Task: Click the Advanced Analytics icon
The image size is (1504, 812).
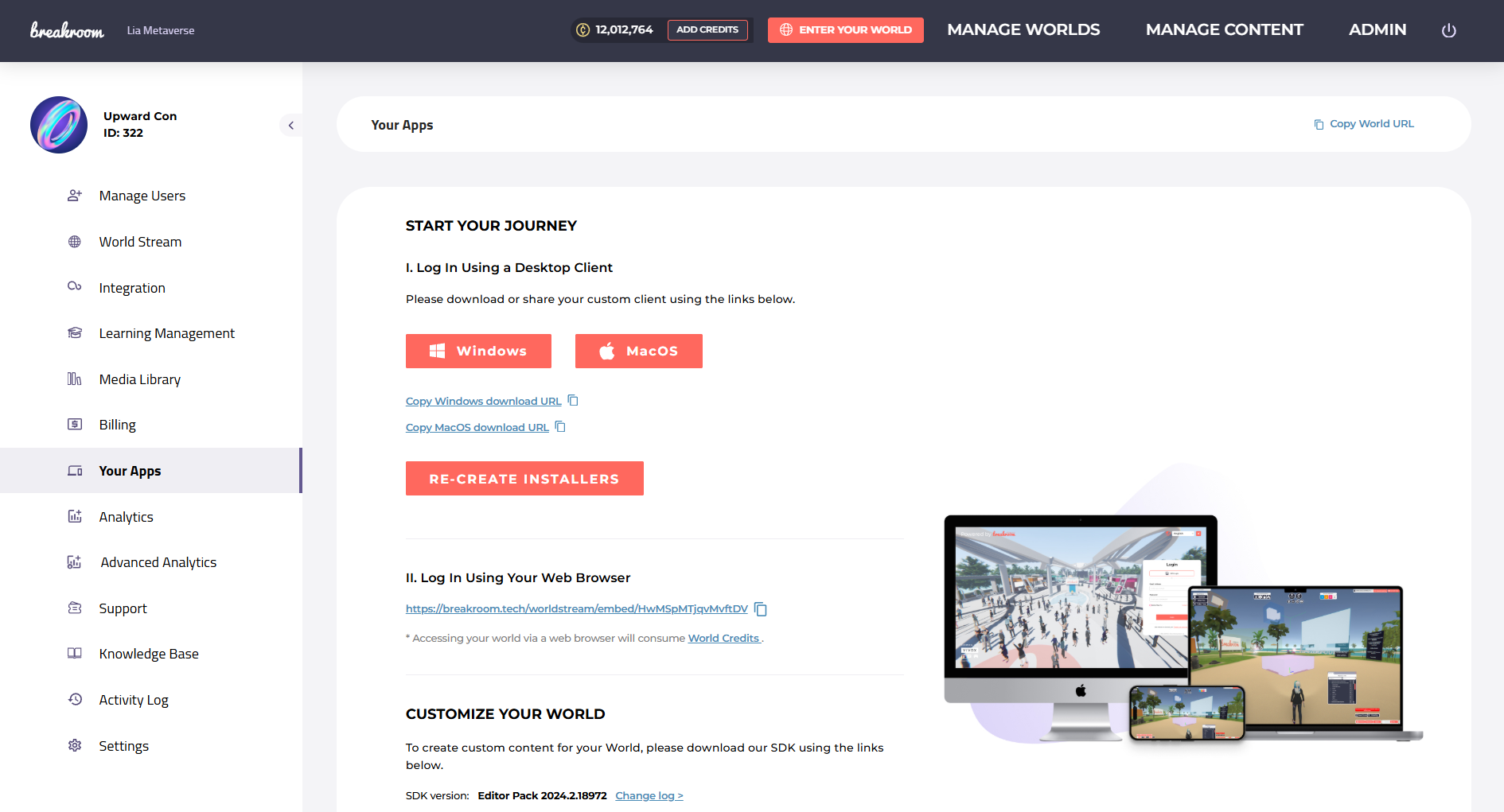Action: click(75, 562)
